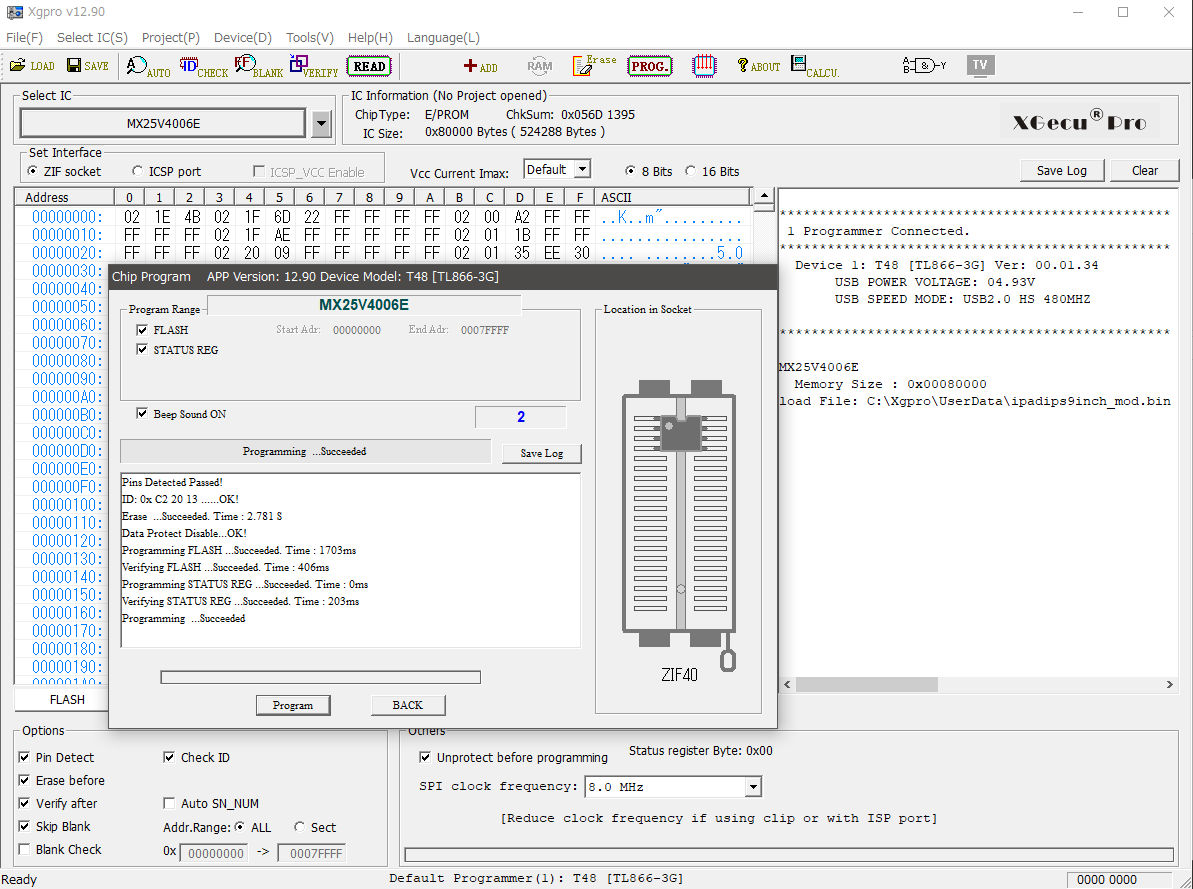Open the Project(P) menu
The image size is (1193, 889).
coord(170,37)
